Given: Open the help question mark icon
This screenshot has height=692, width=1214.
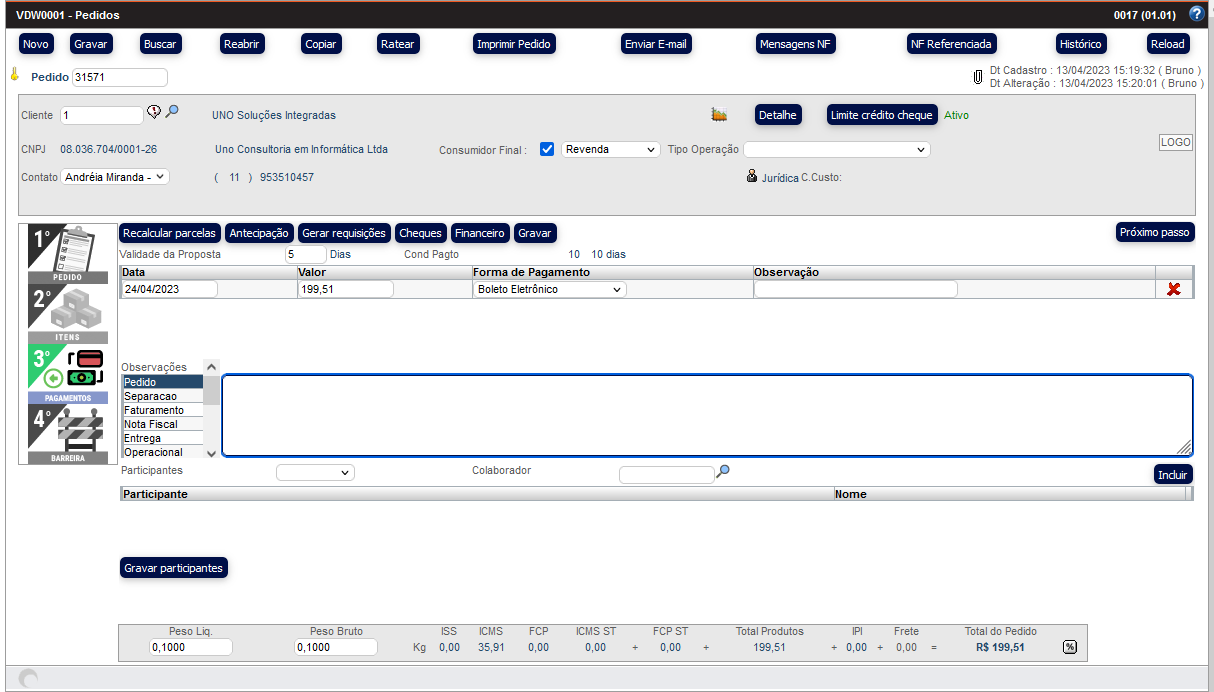Looking at the screenshot, I should (1196, 14).
